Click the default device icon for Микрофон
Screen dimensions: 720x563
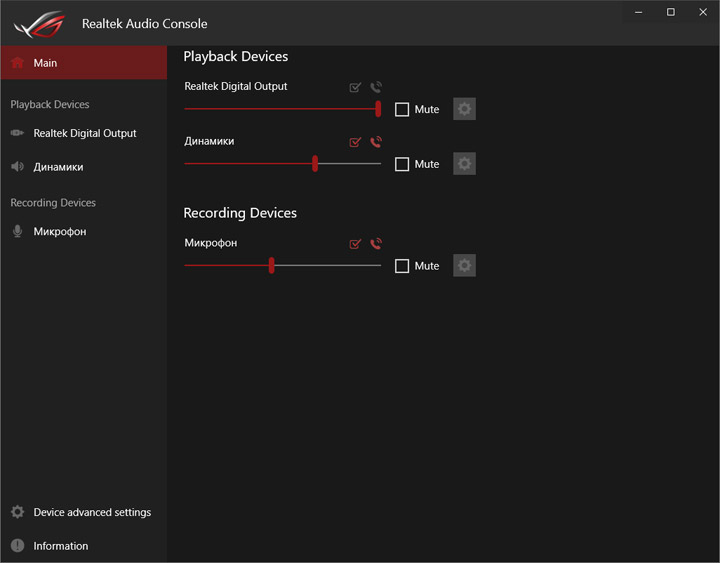coord(355,244)
